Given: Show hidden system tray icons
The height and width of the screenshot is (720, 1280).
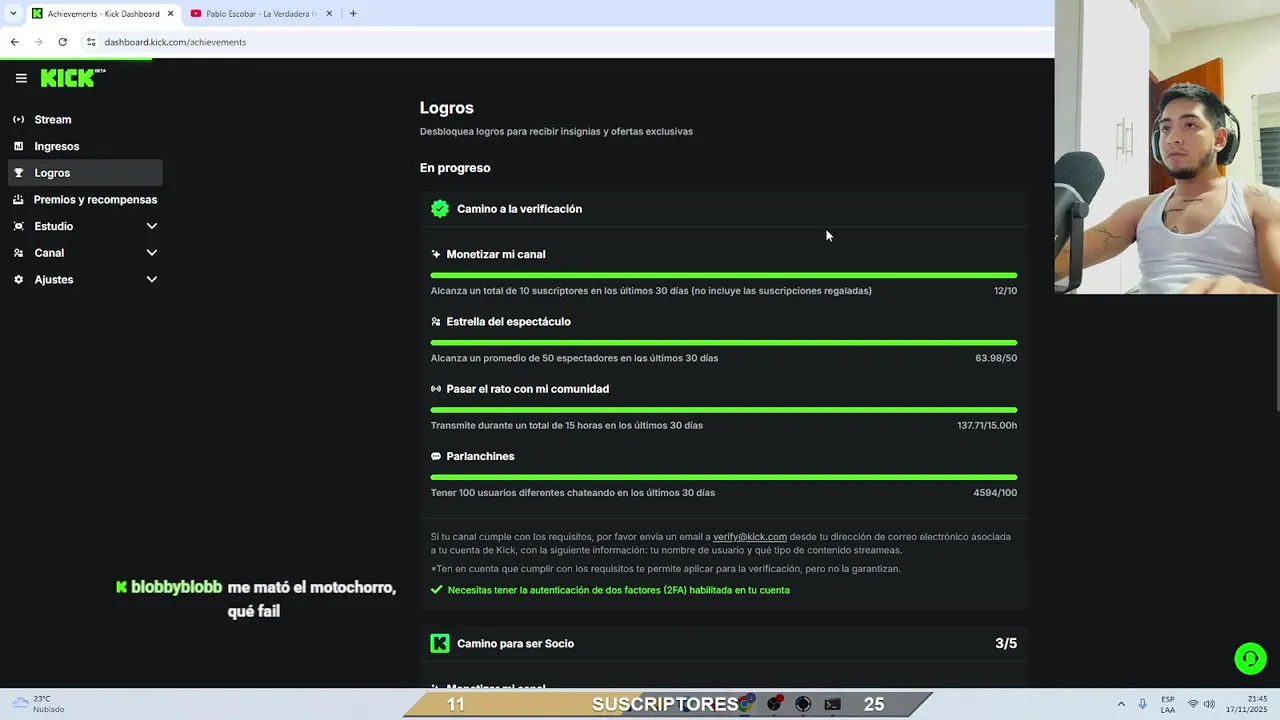Looking at the screenshot, I should (1121, 704).
